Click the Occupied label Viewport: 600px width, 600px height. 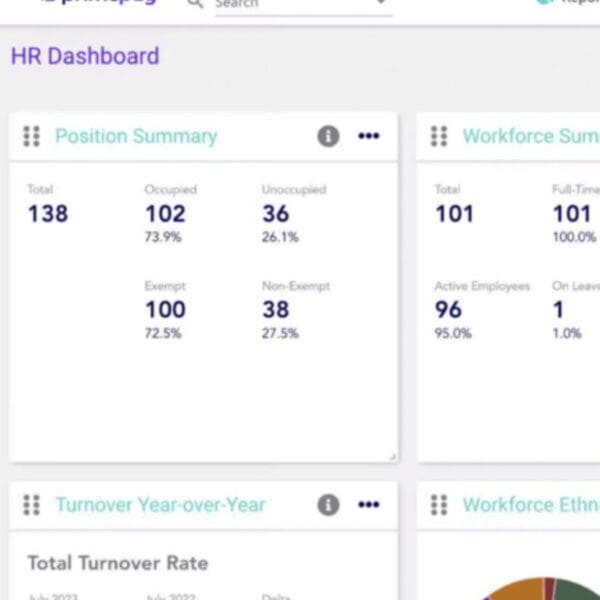click(171, 189)
